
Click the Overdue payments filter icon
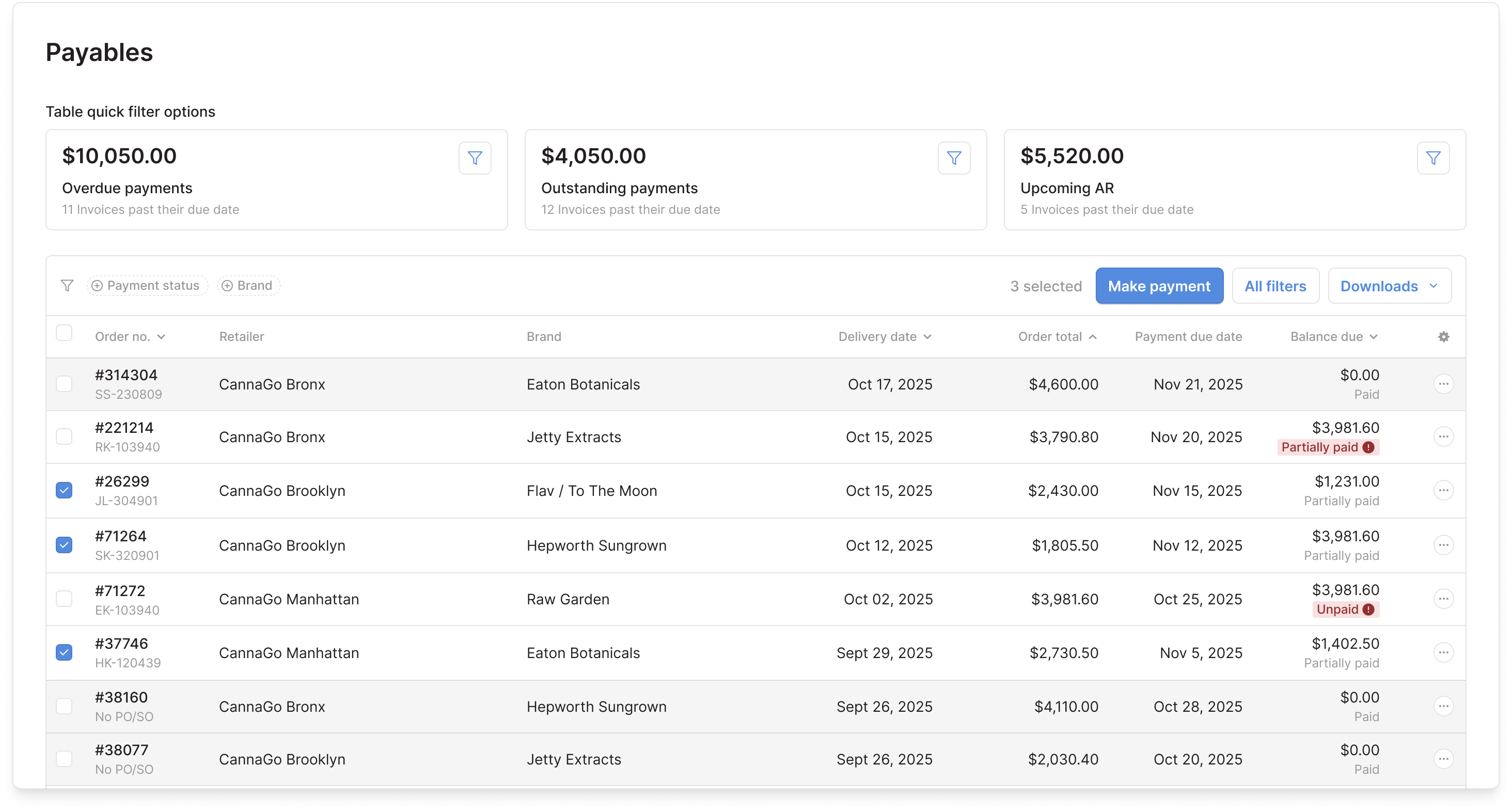tap(475, 158)
